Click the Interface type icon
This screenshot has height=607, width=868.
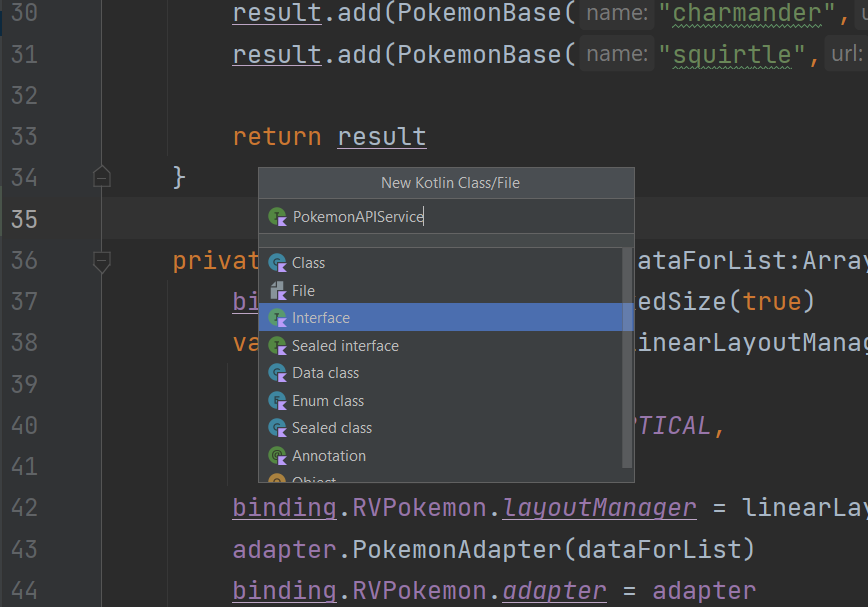[277, 318]
